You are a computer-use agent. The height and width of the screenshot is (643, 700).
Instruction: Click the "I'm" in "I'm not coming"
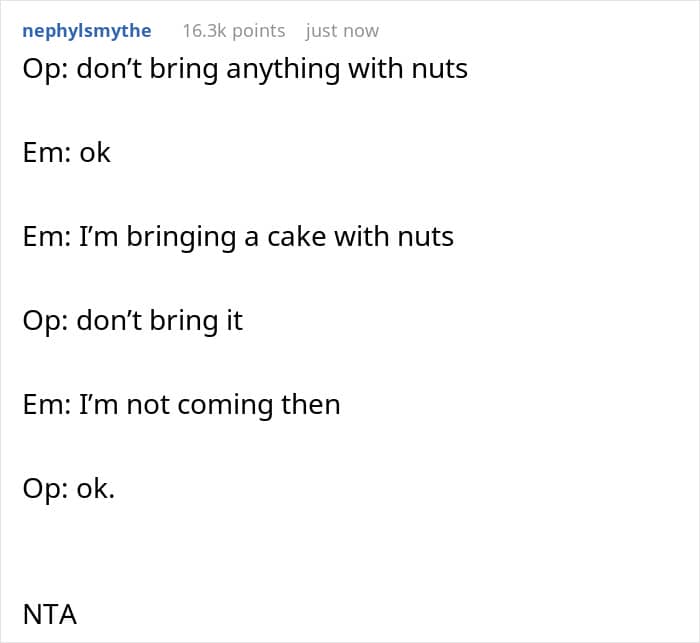click(98, 405)
